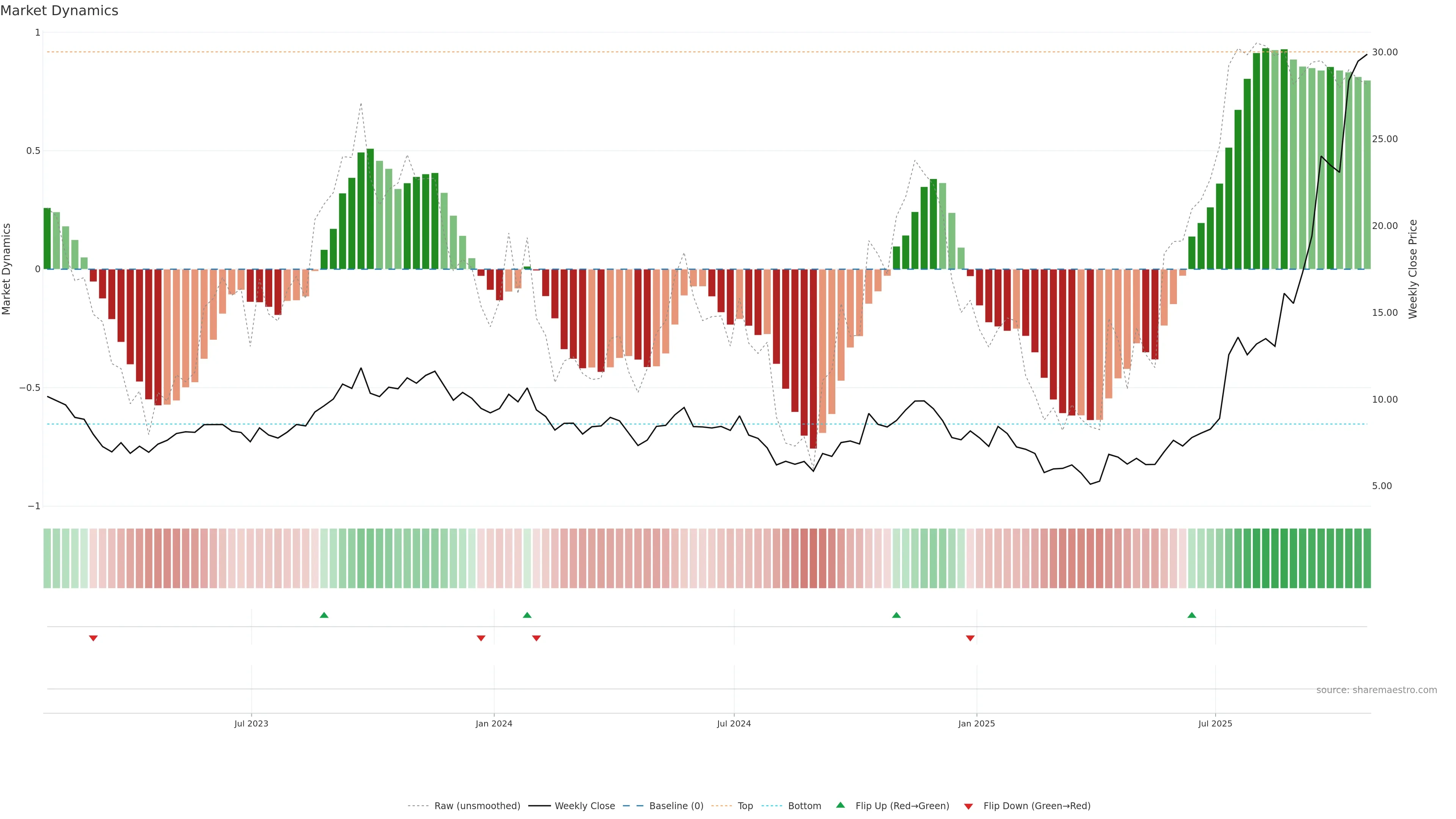This screenshot has height=819, width=1456.
Task: Click the Flip Up green triangle legend icon
Action: pyautogui.click(x=841, y=805)
